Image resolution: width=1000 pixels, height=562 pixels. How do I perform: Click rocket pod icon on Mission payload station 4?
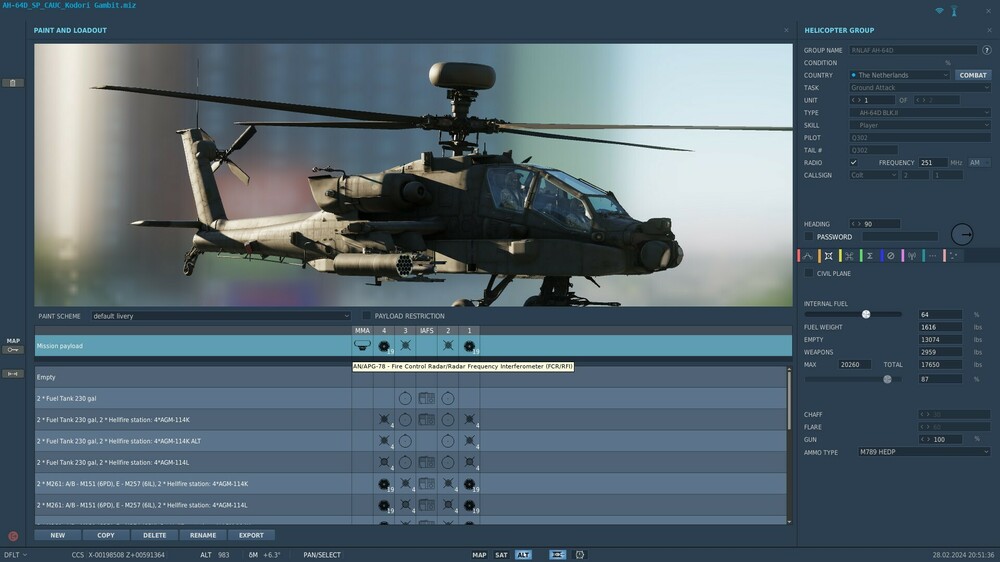coord(384,346)
